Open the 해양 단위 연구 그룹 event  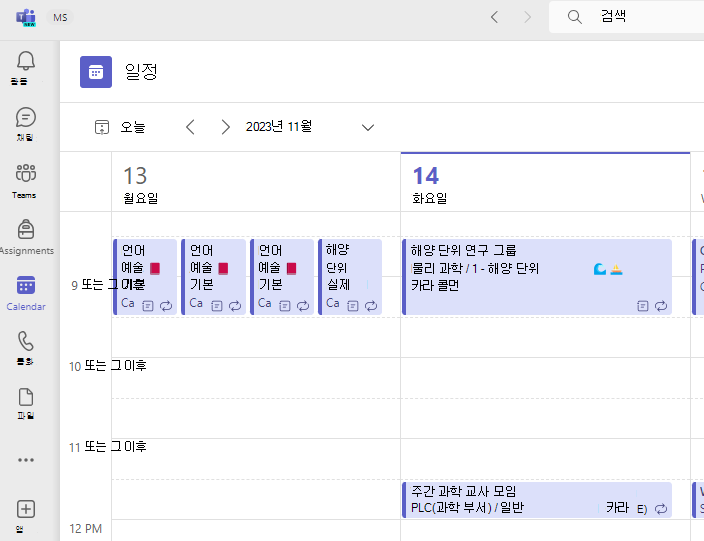(x=537, y=277)
